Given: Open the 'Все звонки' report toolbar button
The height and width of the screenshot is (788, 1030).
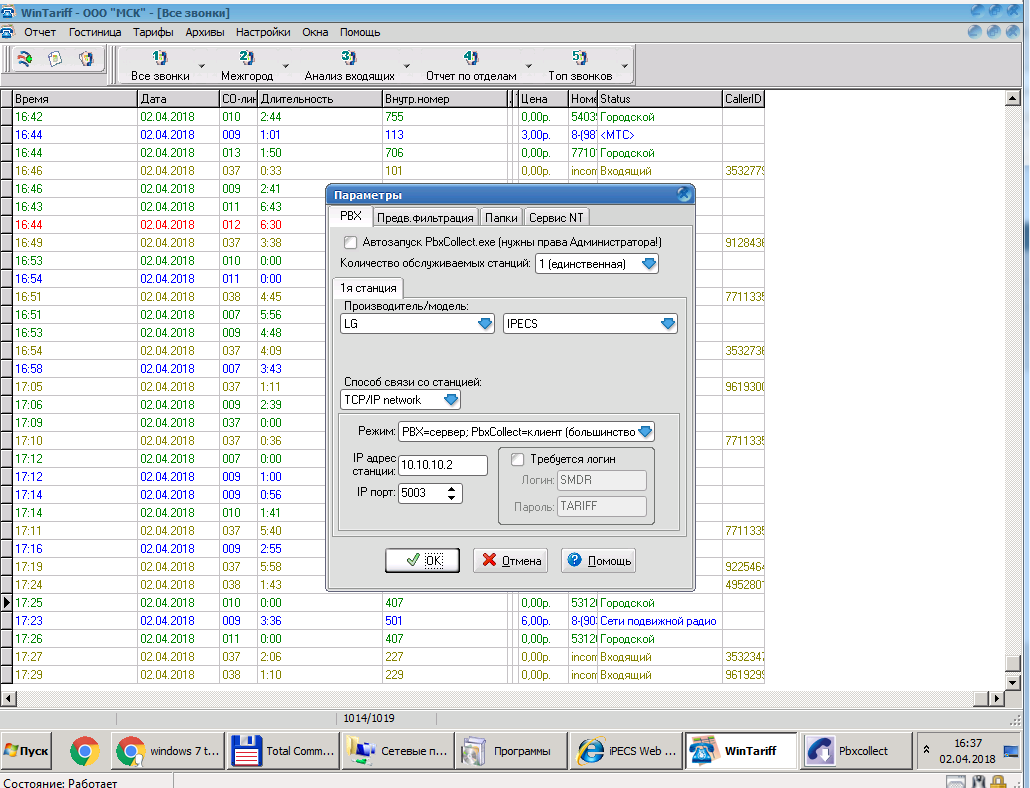Looking at the screenshot, I should click(x=160, y=66).
